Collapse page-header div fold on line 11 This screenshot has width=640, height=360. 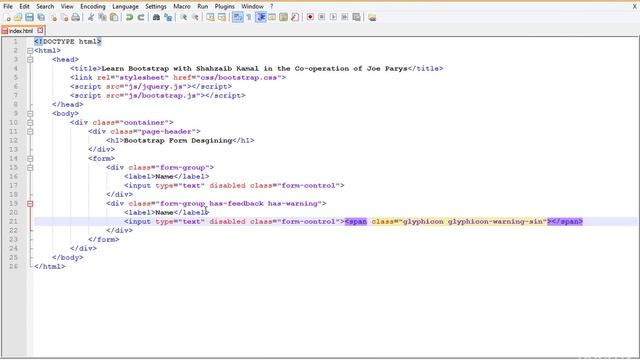click(30, 131)
